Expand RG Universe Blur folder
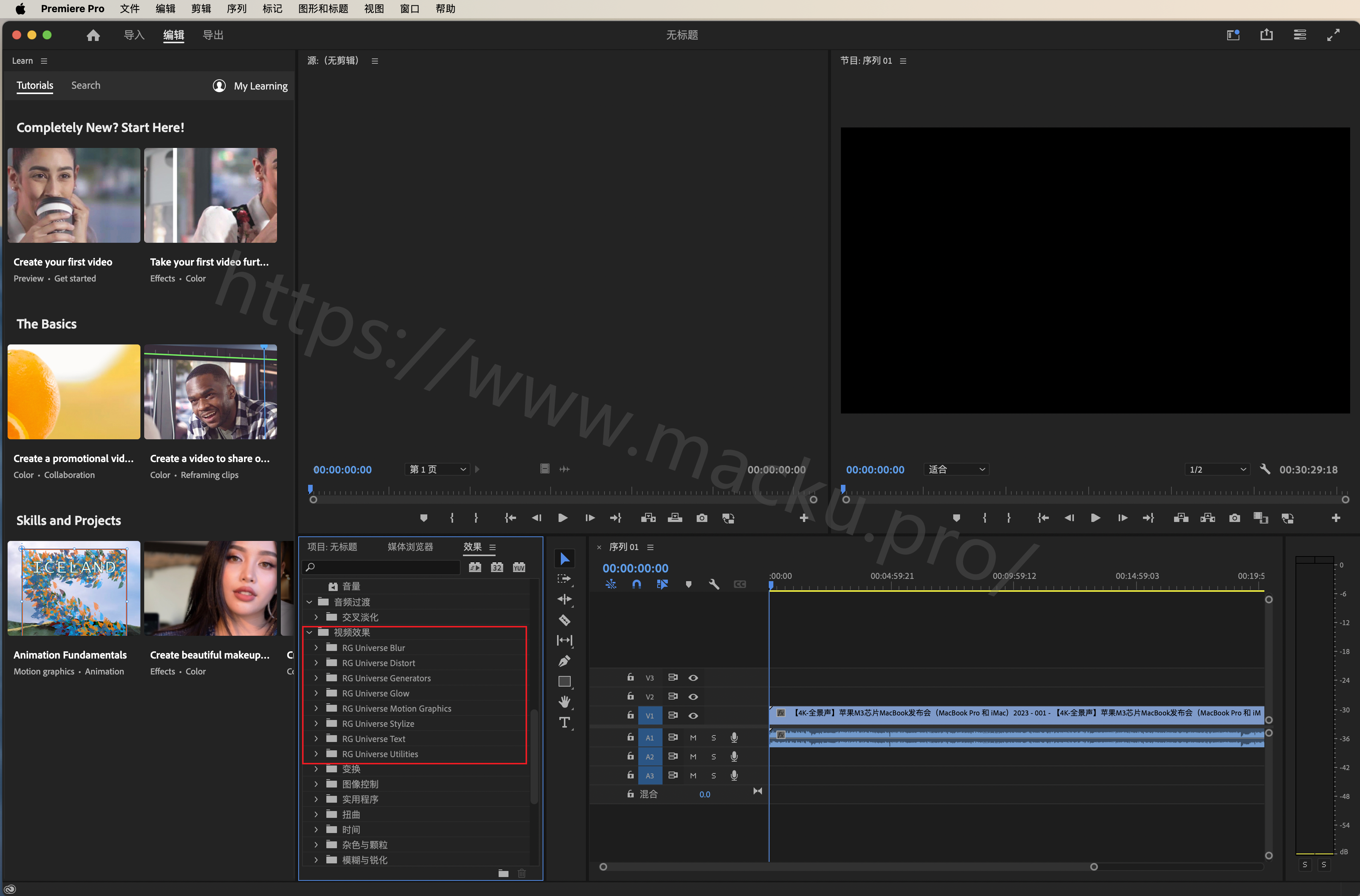The image size is (1360, 896). (316, 648)
